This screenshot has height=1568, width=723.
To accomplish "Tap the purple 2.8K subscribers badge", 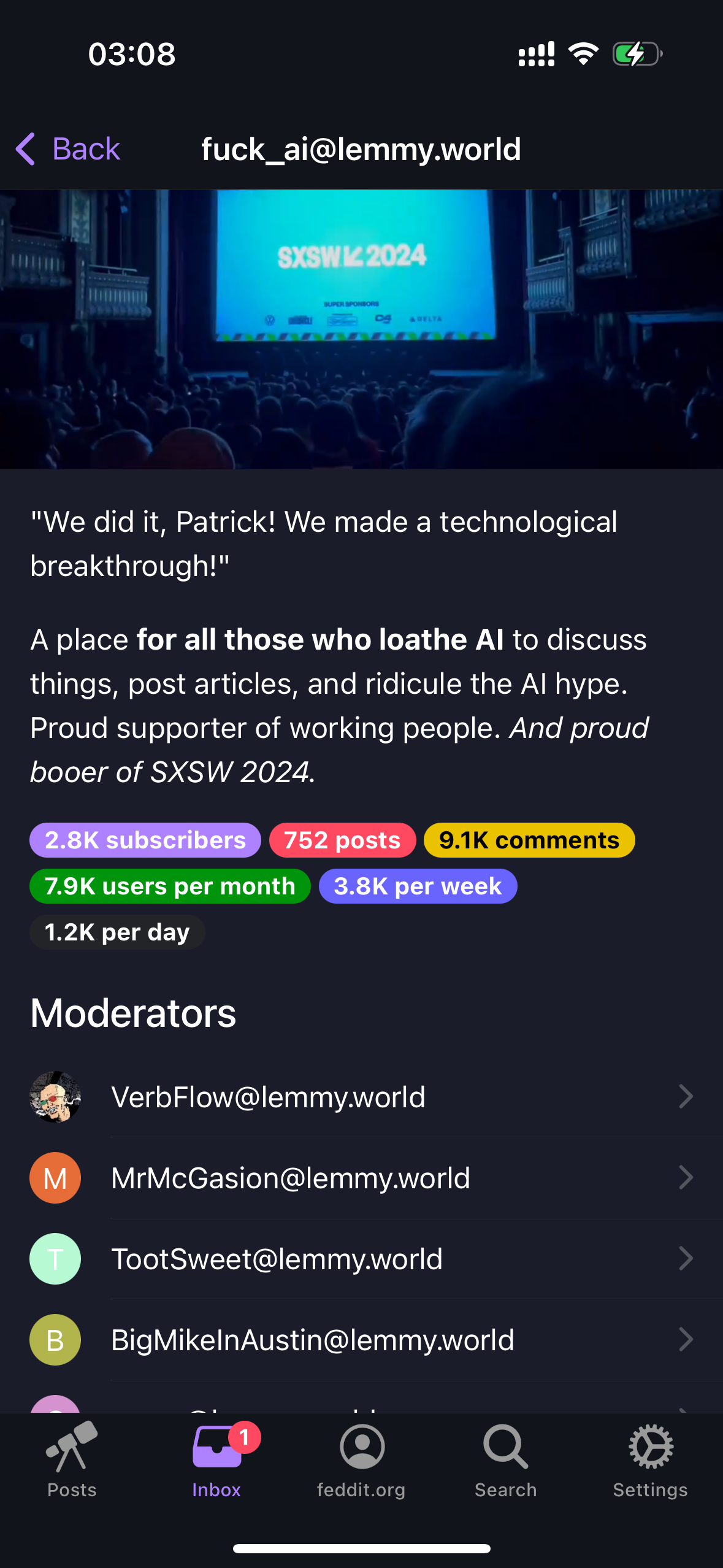I will 145,840.
